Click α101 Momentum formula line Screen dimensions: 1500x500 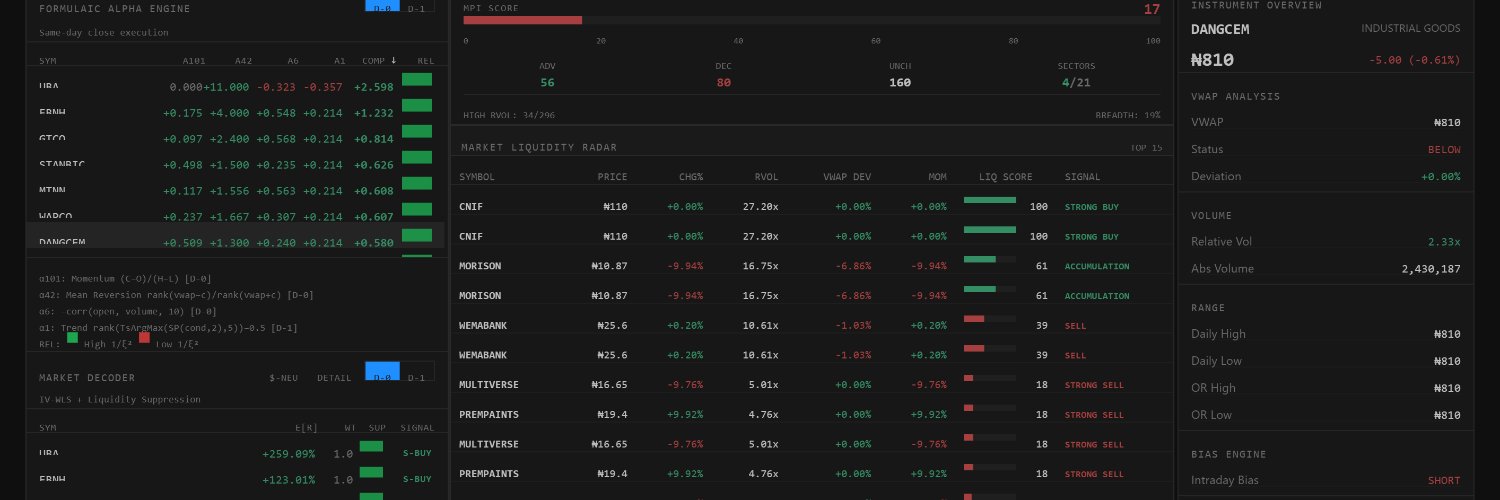click(125, 278)
